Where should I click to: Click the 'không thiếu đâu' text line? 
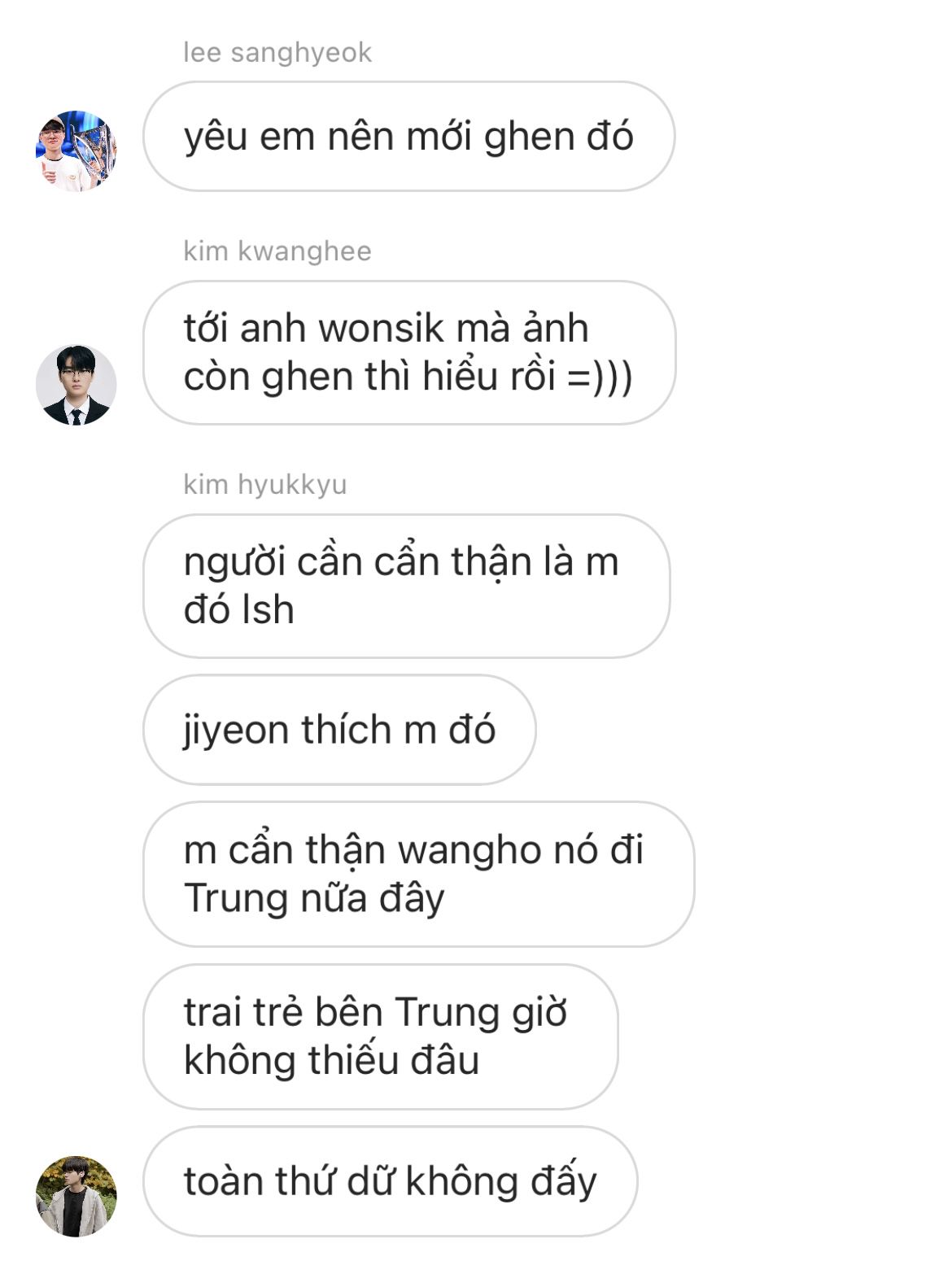click(x=331, y=1061)
